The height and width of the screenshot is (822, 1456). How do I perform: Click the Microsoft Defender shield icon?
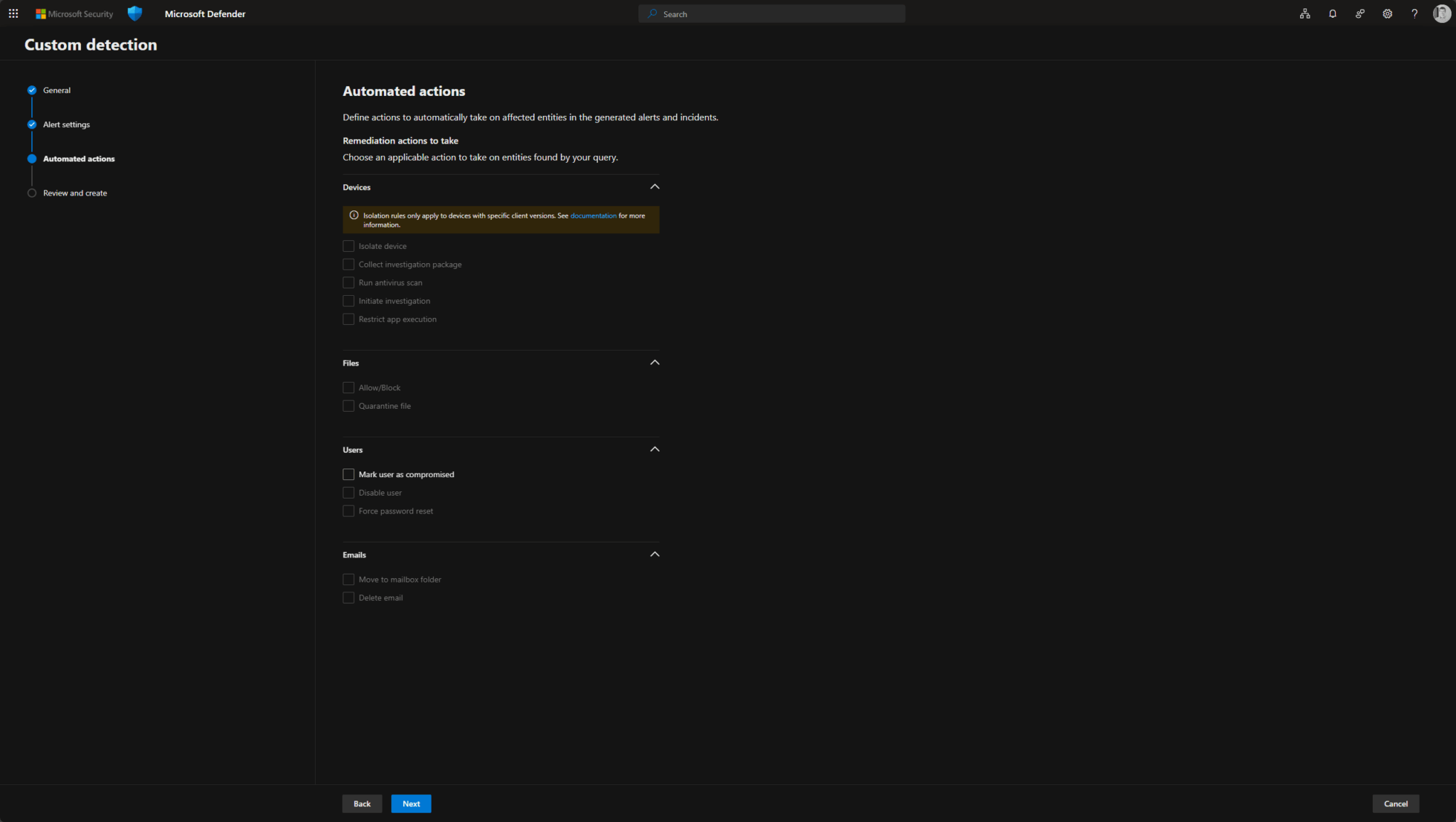point(134,13)
